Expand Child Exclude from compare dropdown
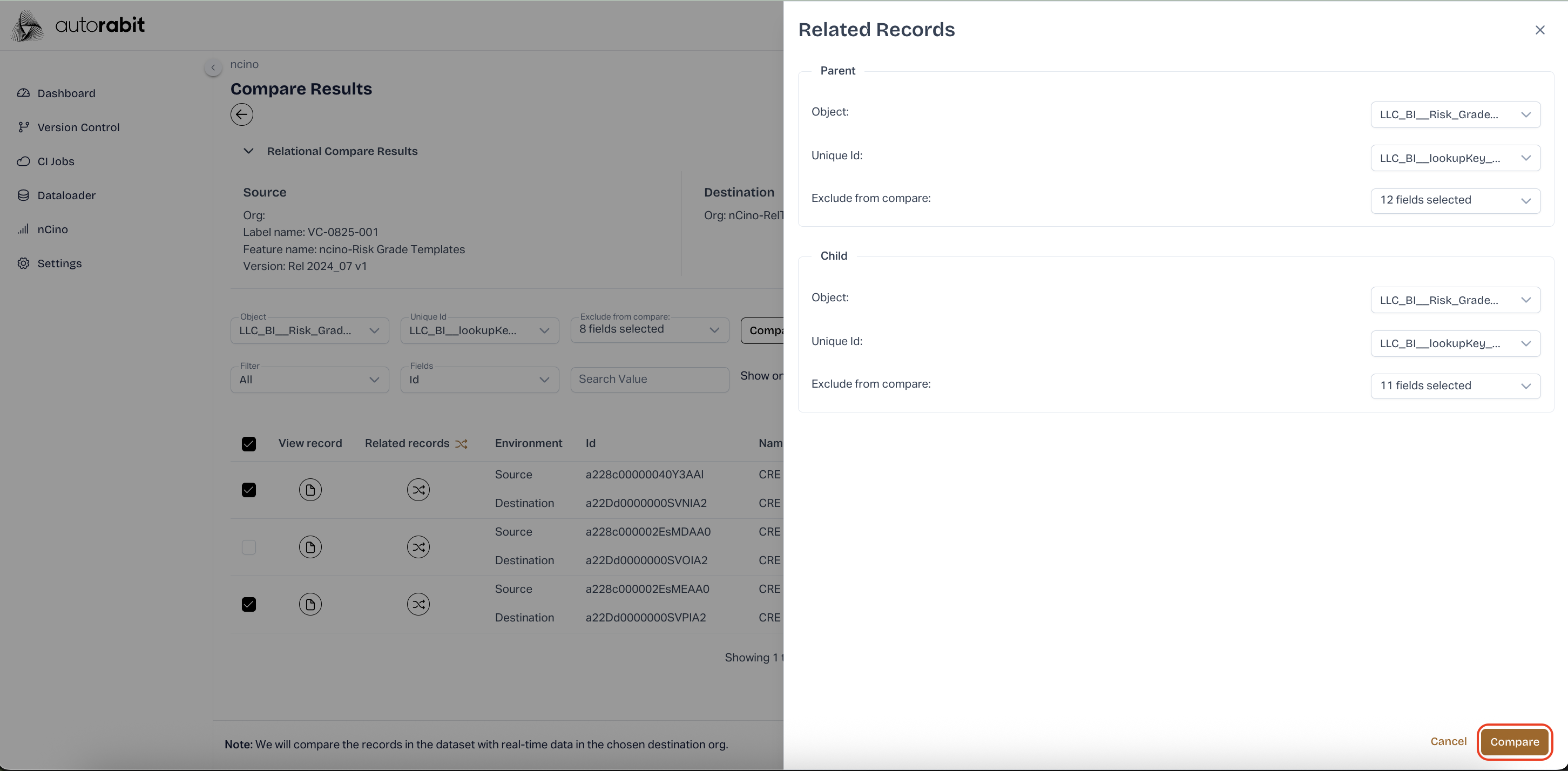Viewport: 1568px width, 771px height. [1455, 385]
